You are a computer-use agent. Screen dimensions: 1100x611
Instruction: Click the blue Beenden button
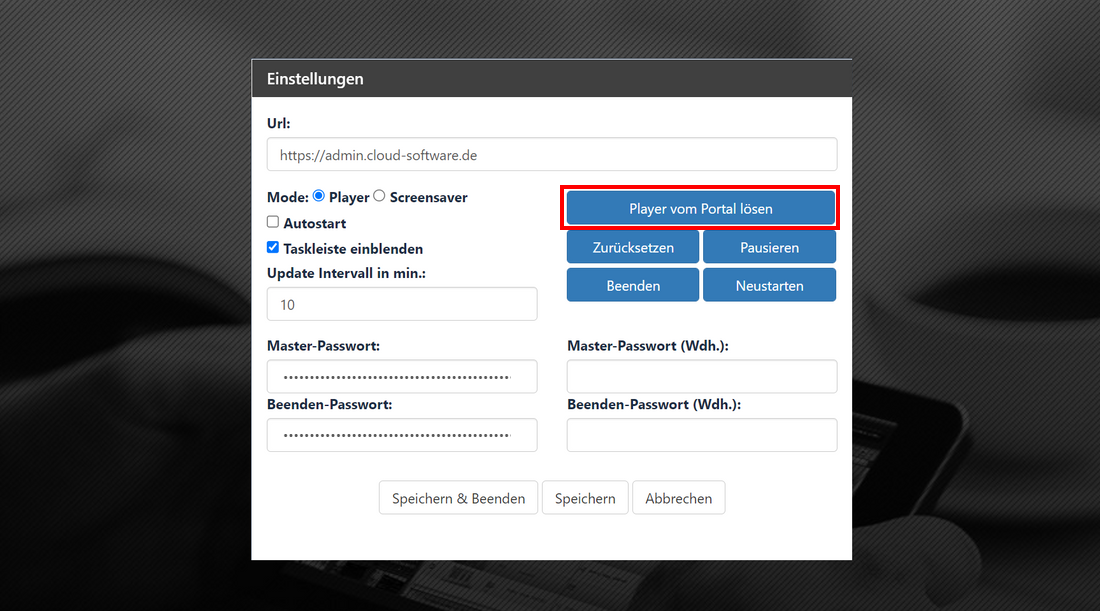(632, 285)
